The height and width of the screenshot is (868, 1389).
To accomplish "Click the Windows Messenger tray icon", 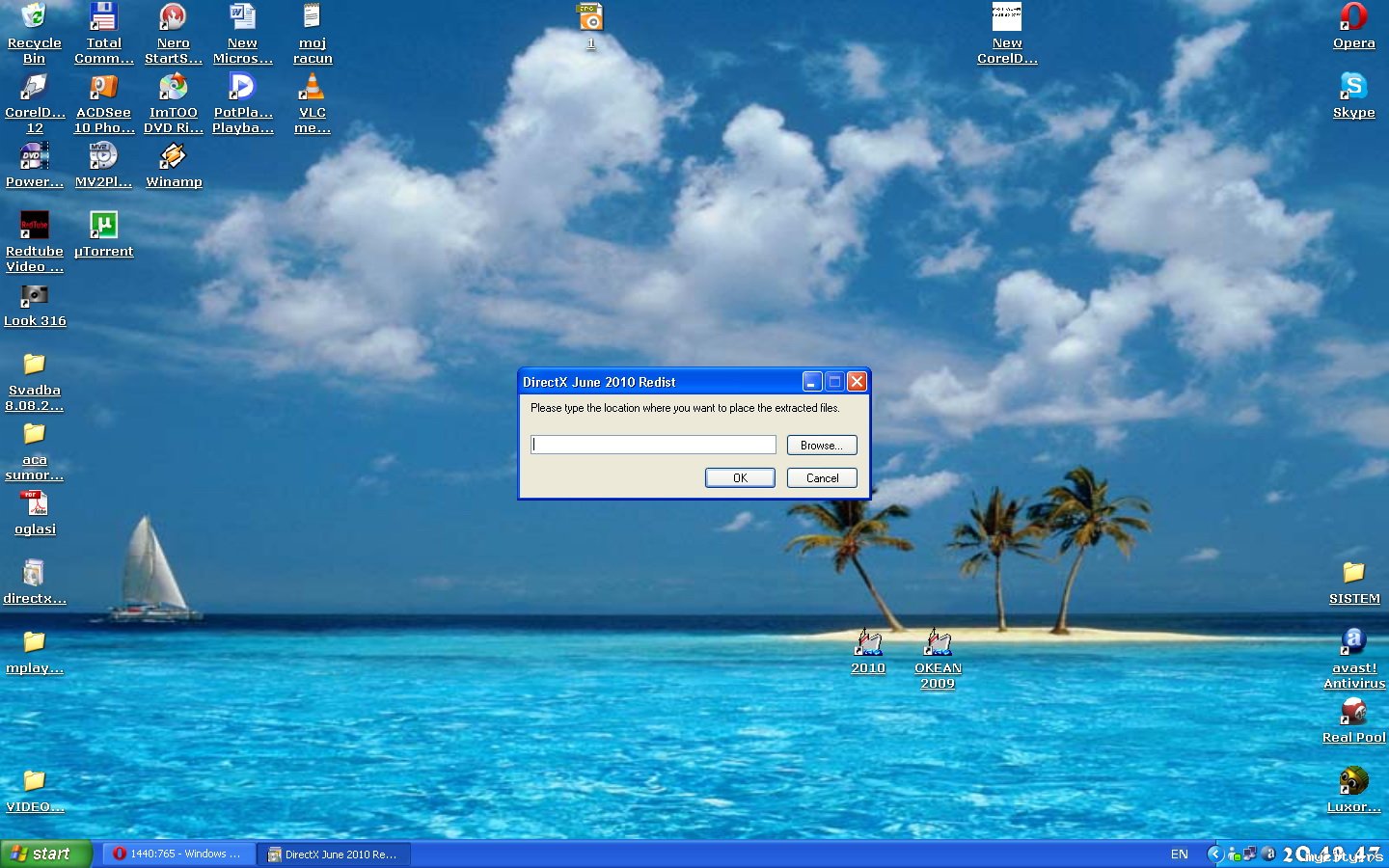I will point(1234,854).
